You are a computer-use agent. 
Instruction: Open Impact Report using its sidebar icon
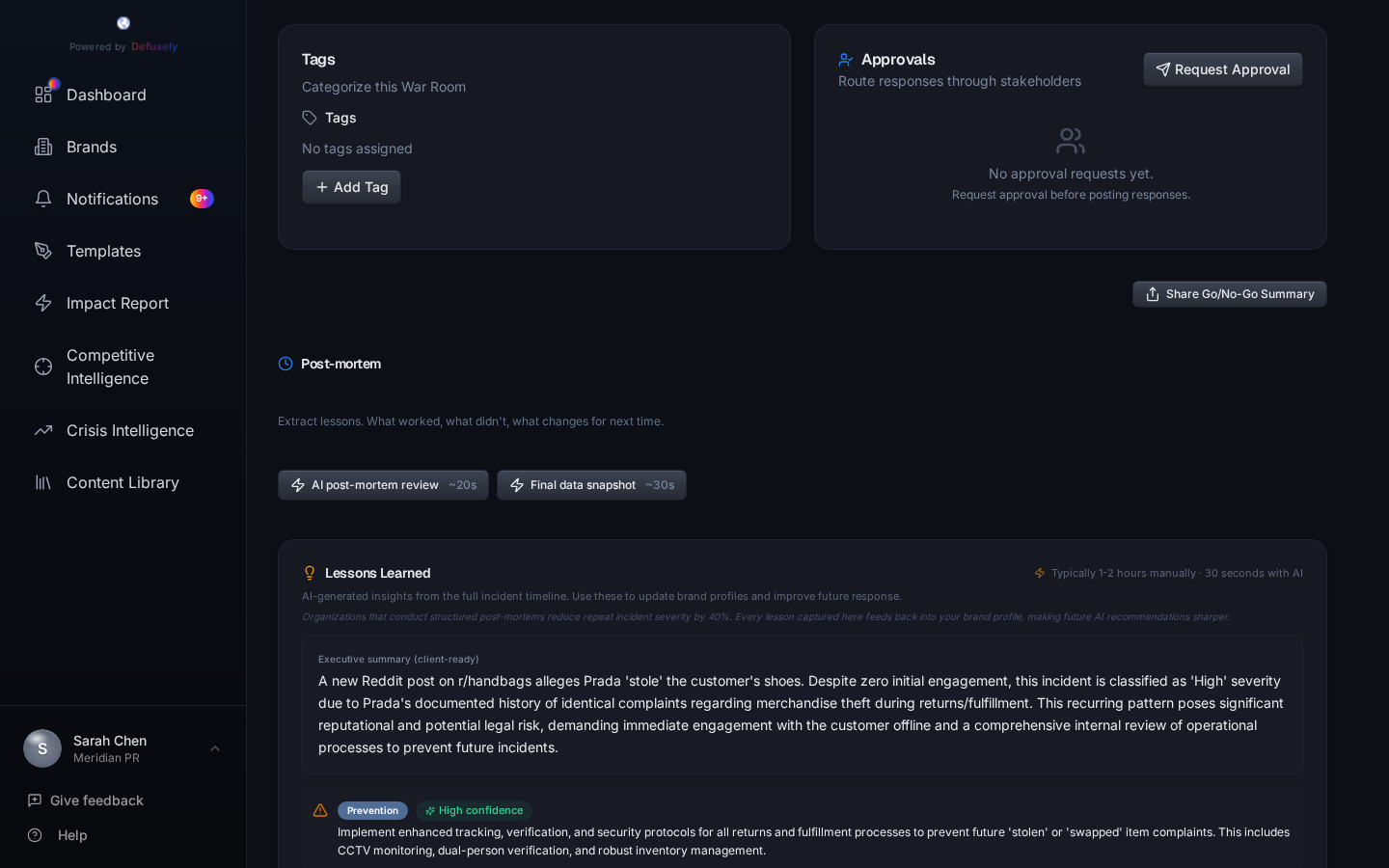pyautogui.click(x=43, y=303)
